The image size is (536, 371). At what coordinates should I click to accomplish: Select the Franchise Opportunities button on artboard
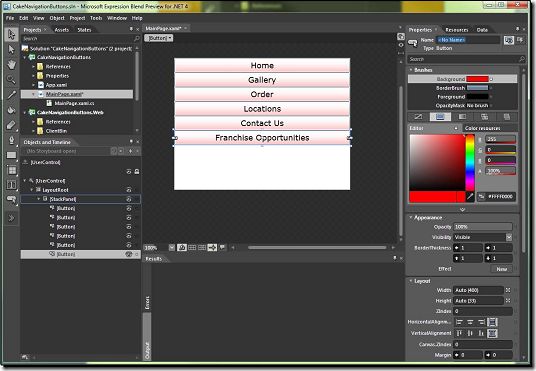pos(262,138)
